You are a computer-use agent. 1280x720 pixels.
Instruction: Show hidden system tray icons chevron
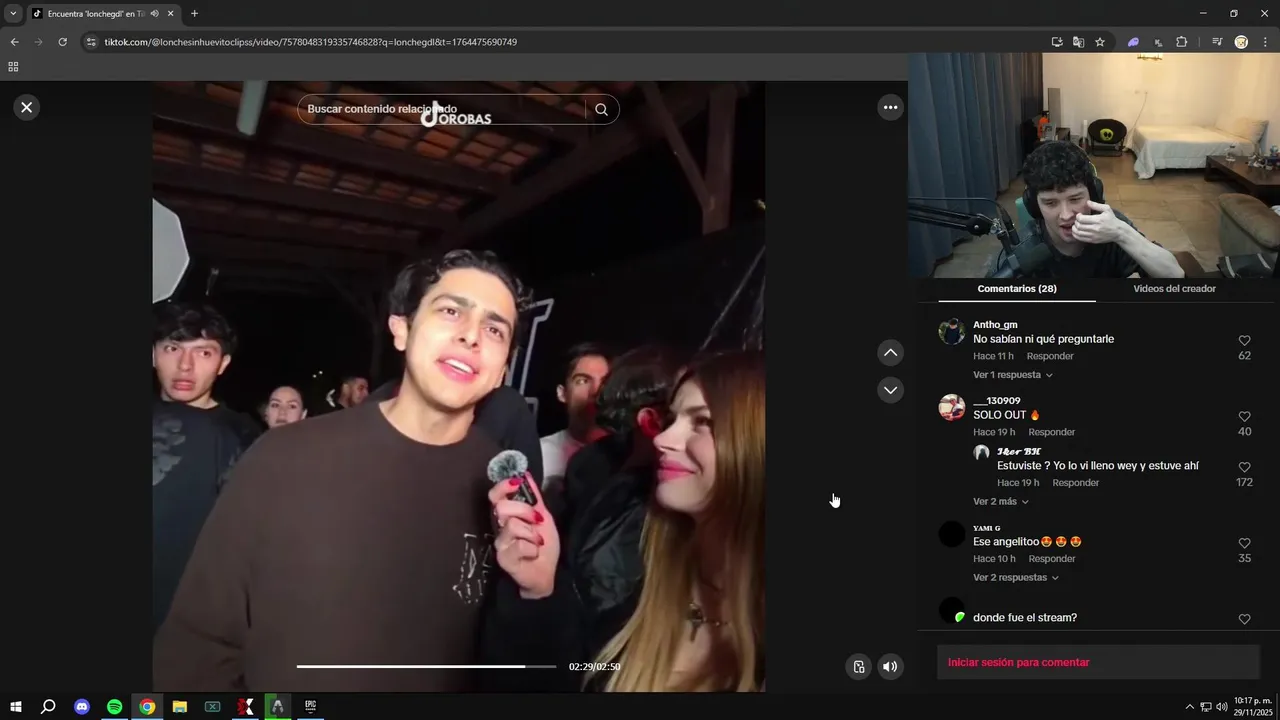point(1189,707)
